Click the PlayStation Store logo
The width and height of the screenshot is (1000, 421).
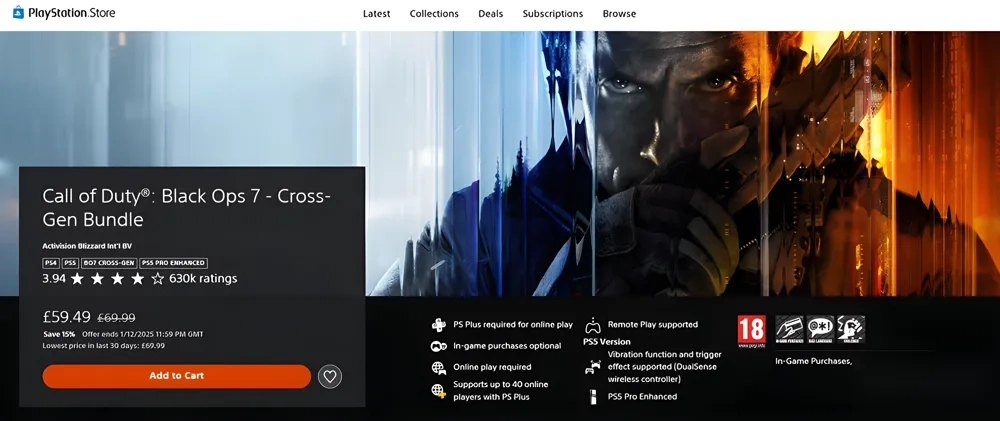[x=64, y=13]
